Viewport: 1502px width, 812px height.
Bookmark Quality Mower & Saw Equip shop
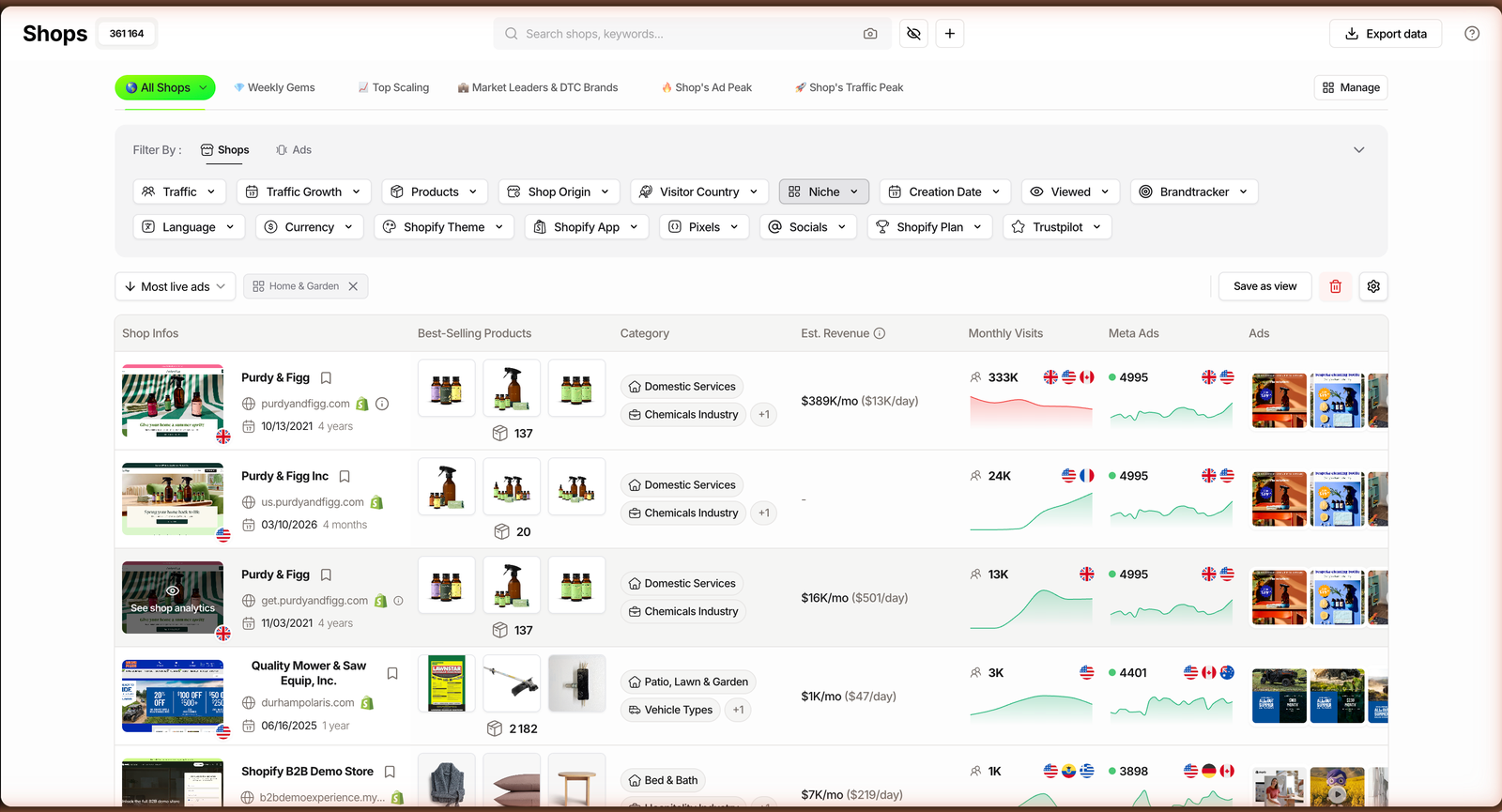392,674
